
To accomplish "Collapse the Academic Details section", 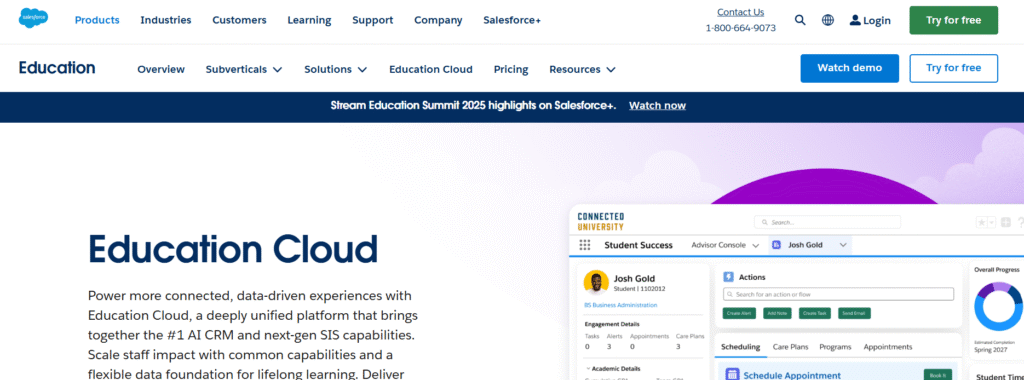I will click(x=588, y=368).
